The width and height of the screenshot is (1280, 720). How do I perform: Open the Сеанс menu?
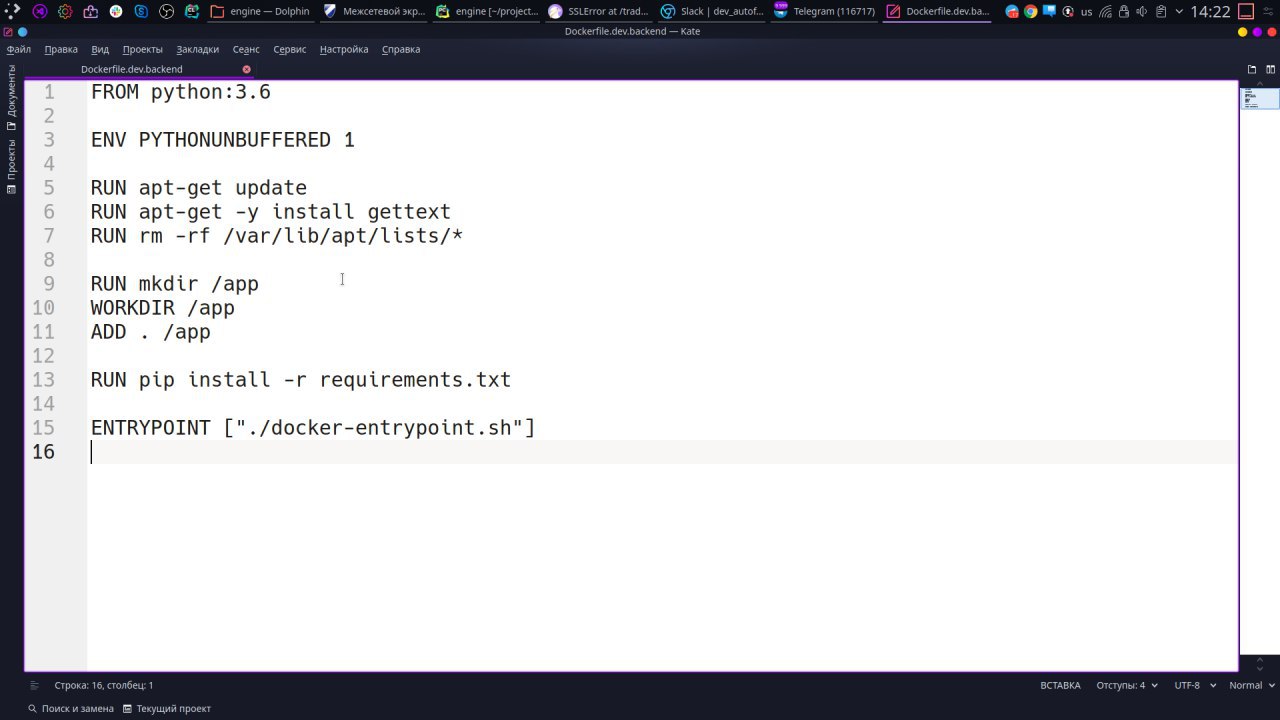click(246, 49)
